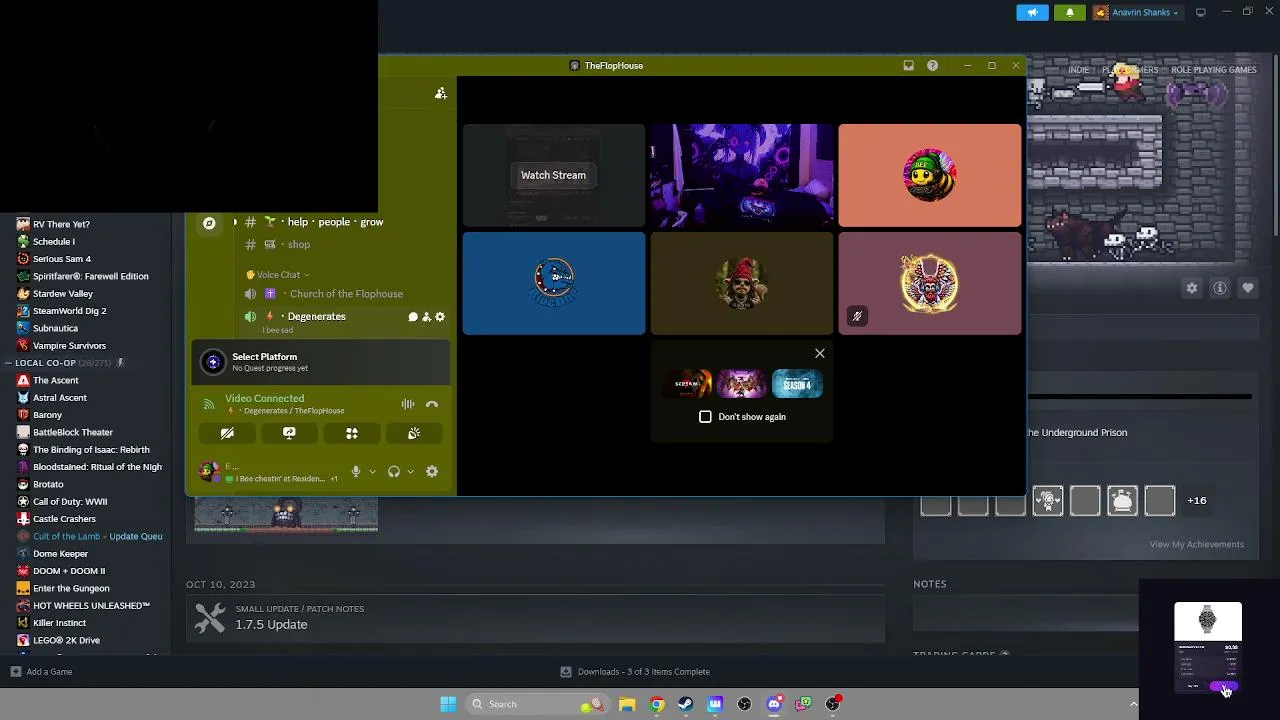The width and height of the screenshot is (1280, 720).
Task: Click the shark avatar participant tile
Action: click(x=554, y=283)
